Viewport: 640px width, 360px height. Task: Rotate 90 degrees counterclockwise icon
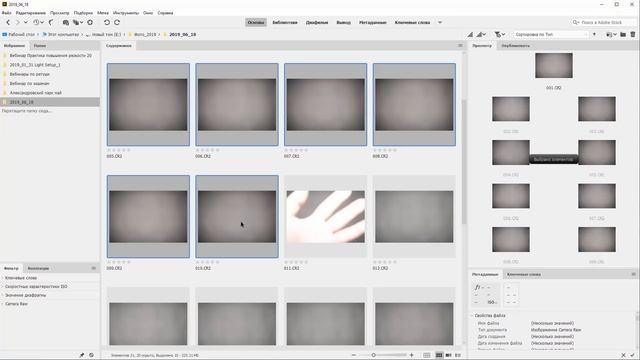107,22
